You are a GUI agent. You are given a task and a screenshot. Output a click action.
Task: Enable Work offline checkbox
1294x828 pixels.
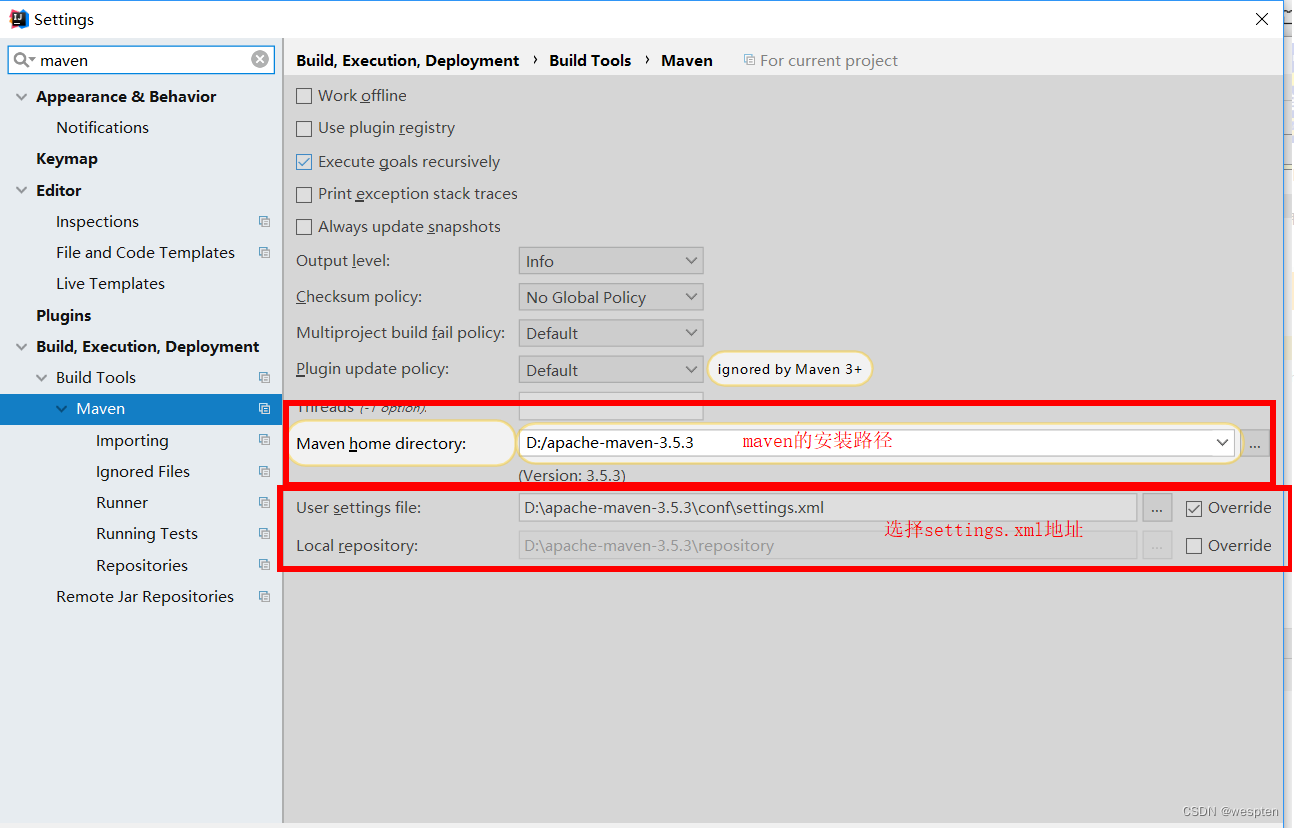(304, 96)
